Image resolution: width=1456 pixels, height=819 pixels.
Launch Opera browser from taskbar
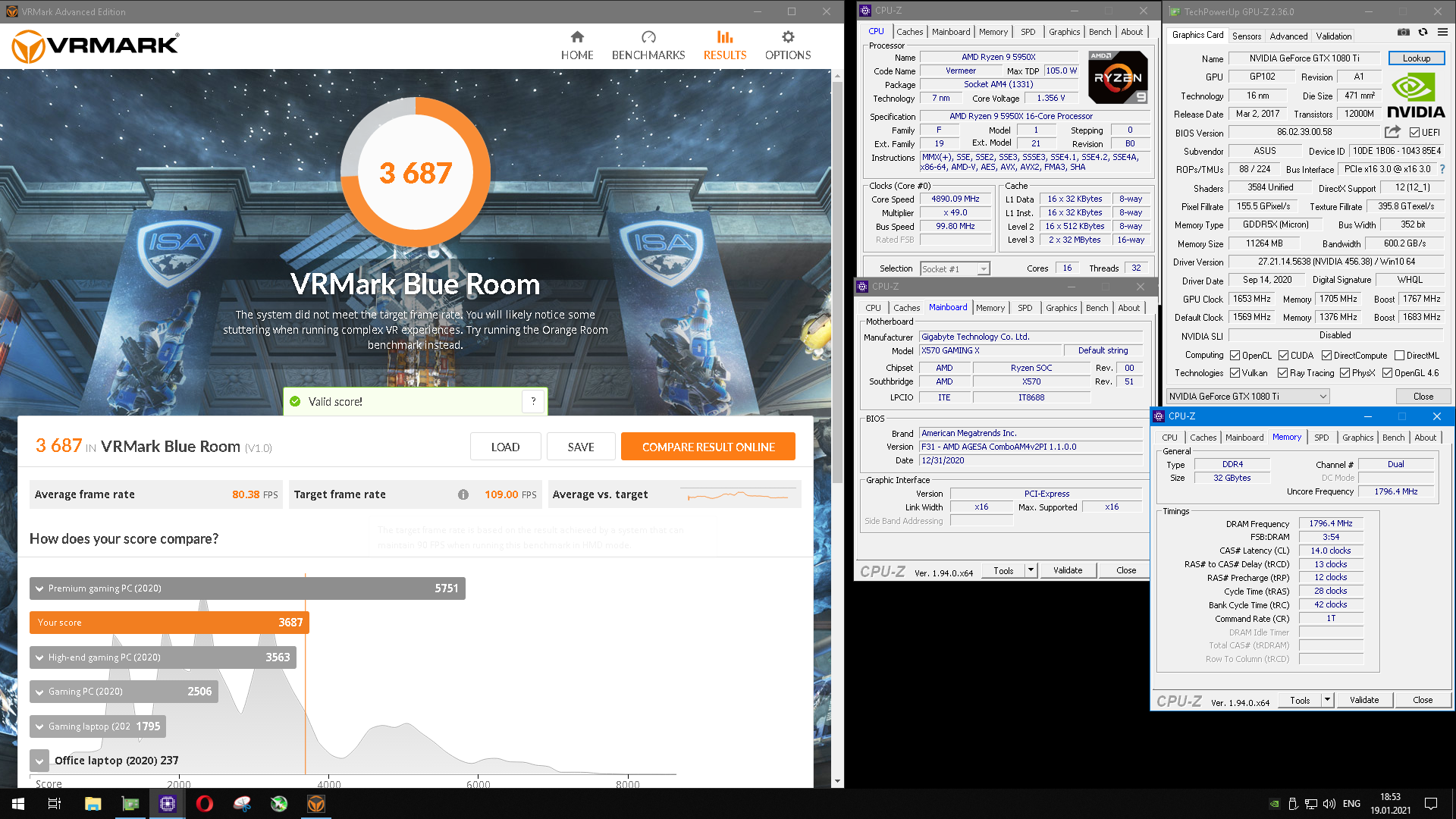205,804
